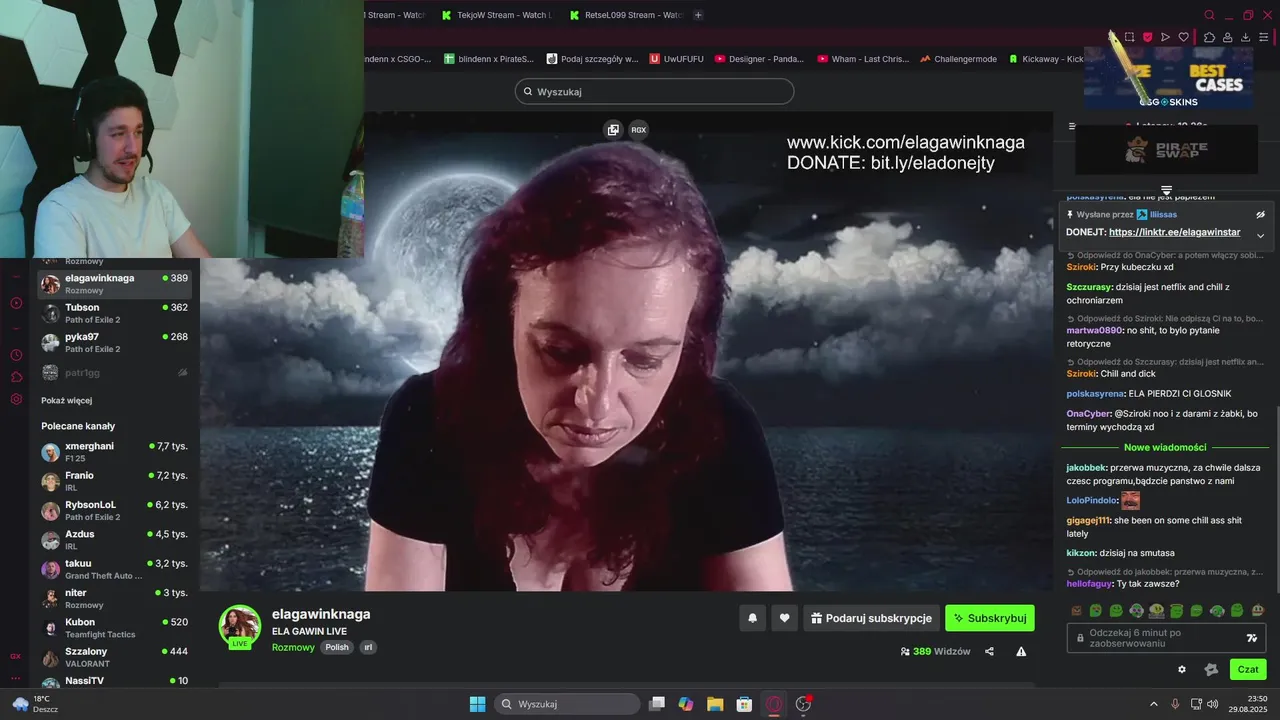Open the browser downloads icon

pyautogui.click(x=1245, y=37)
